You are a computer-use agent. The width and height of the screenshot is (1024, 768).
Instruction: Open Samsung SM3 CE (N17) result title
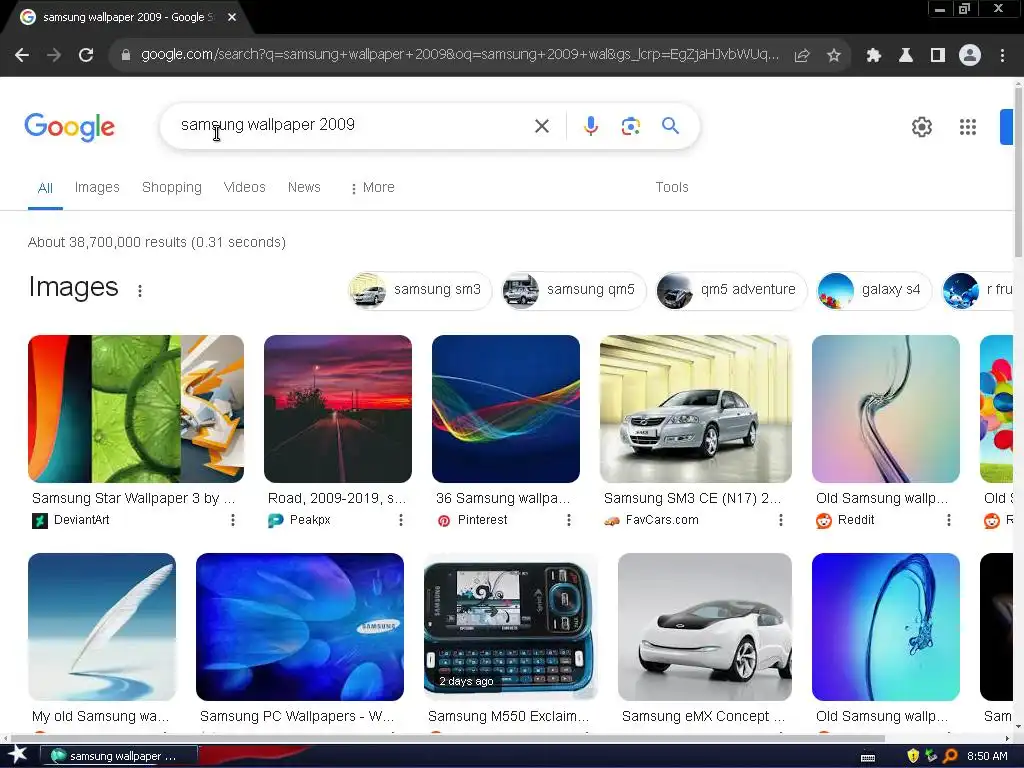click(x=692, y=498)
